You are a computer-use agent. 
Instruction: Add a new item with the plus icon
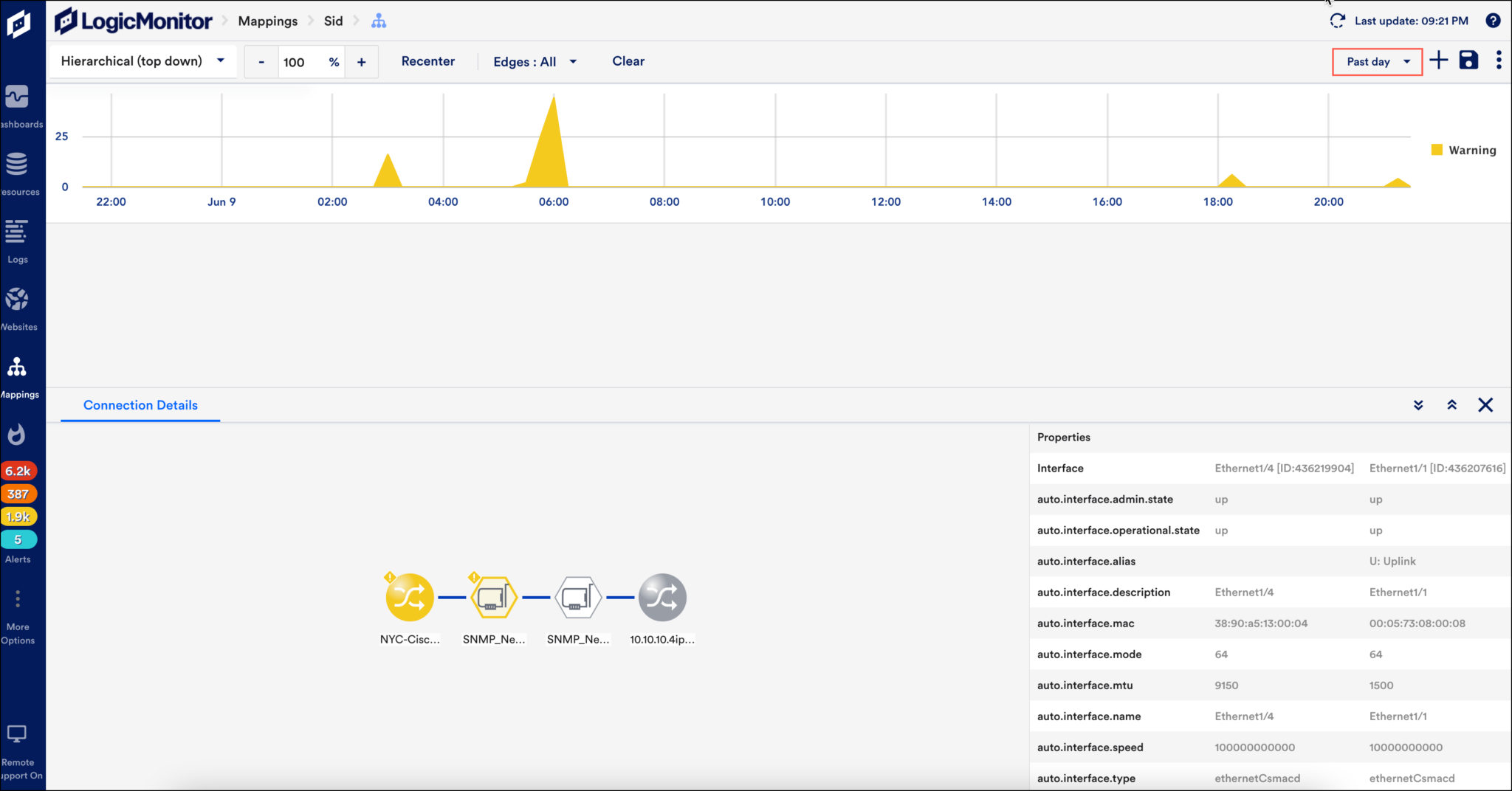click(1438, 61)
